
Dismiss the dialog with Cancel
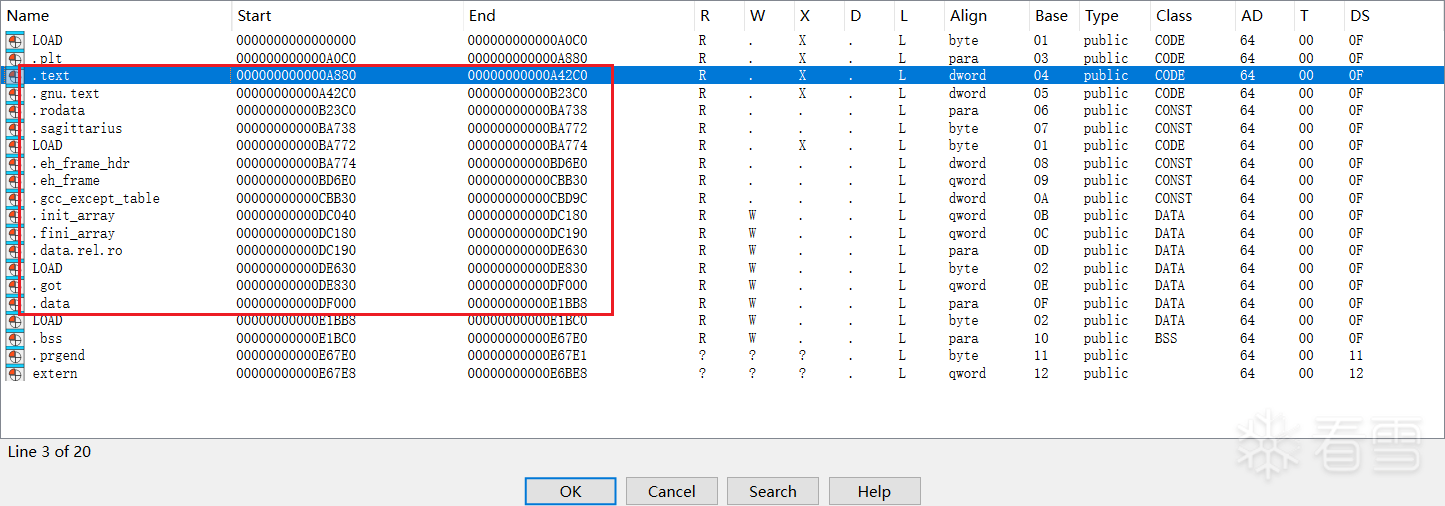[x=672, y=491]
